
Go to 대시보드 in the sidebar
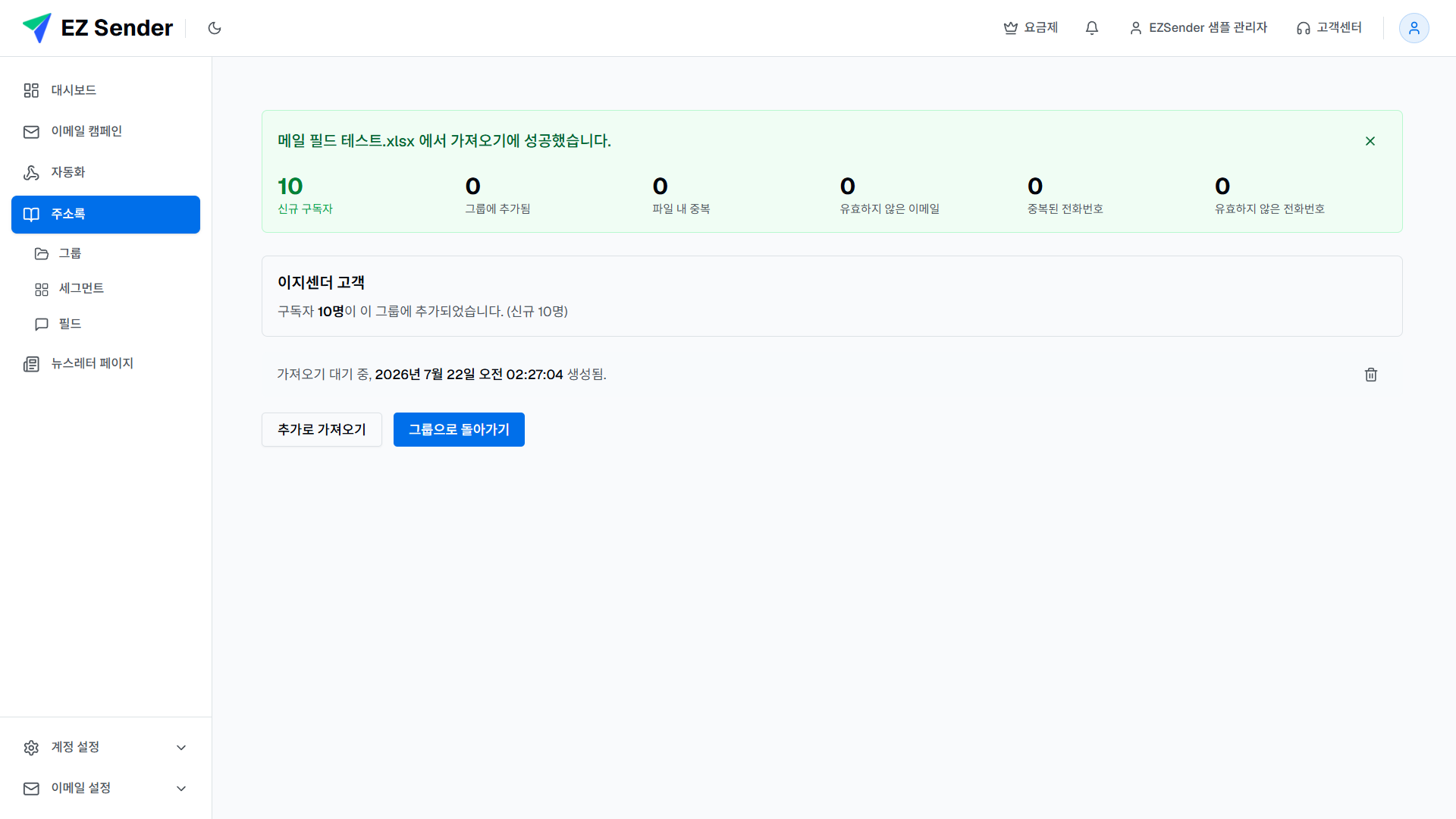tap(105, 90)
